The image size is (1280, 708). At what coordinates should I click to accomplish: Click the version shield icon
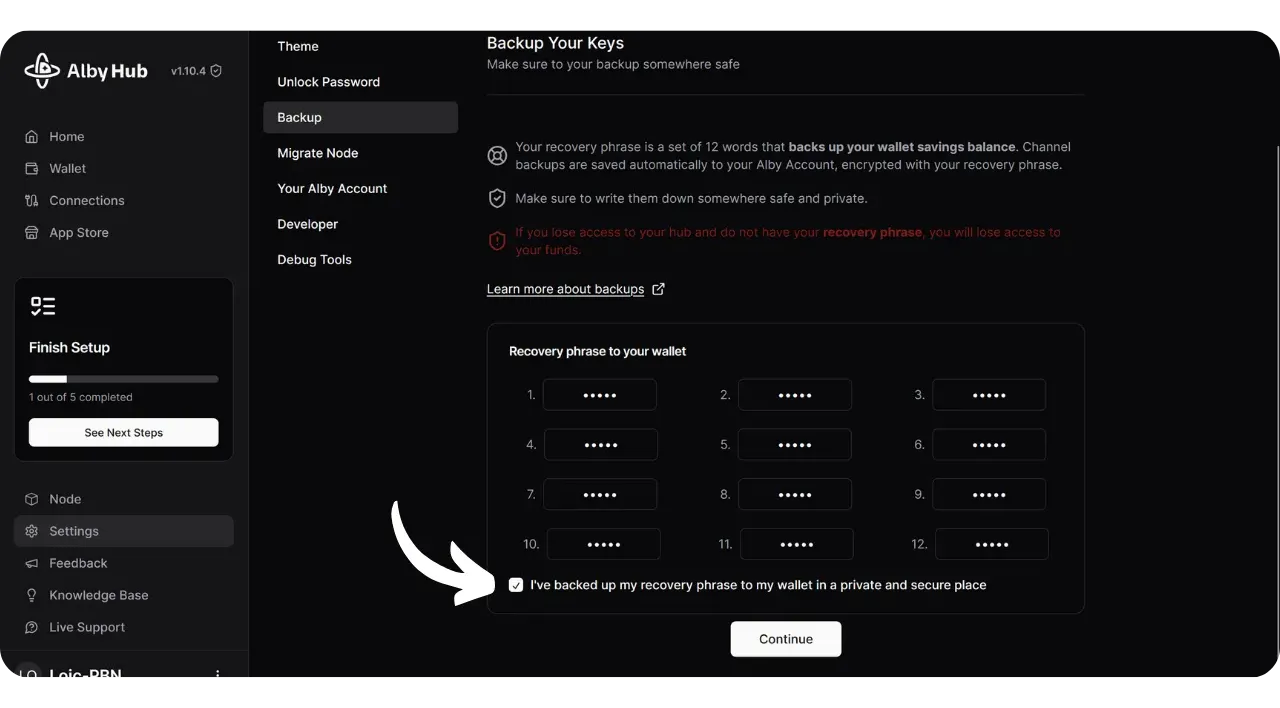coord(216,71)
